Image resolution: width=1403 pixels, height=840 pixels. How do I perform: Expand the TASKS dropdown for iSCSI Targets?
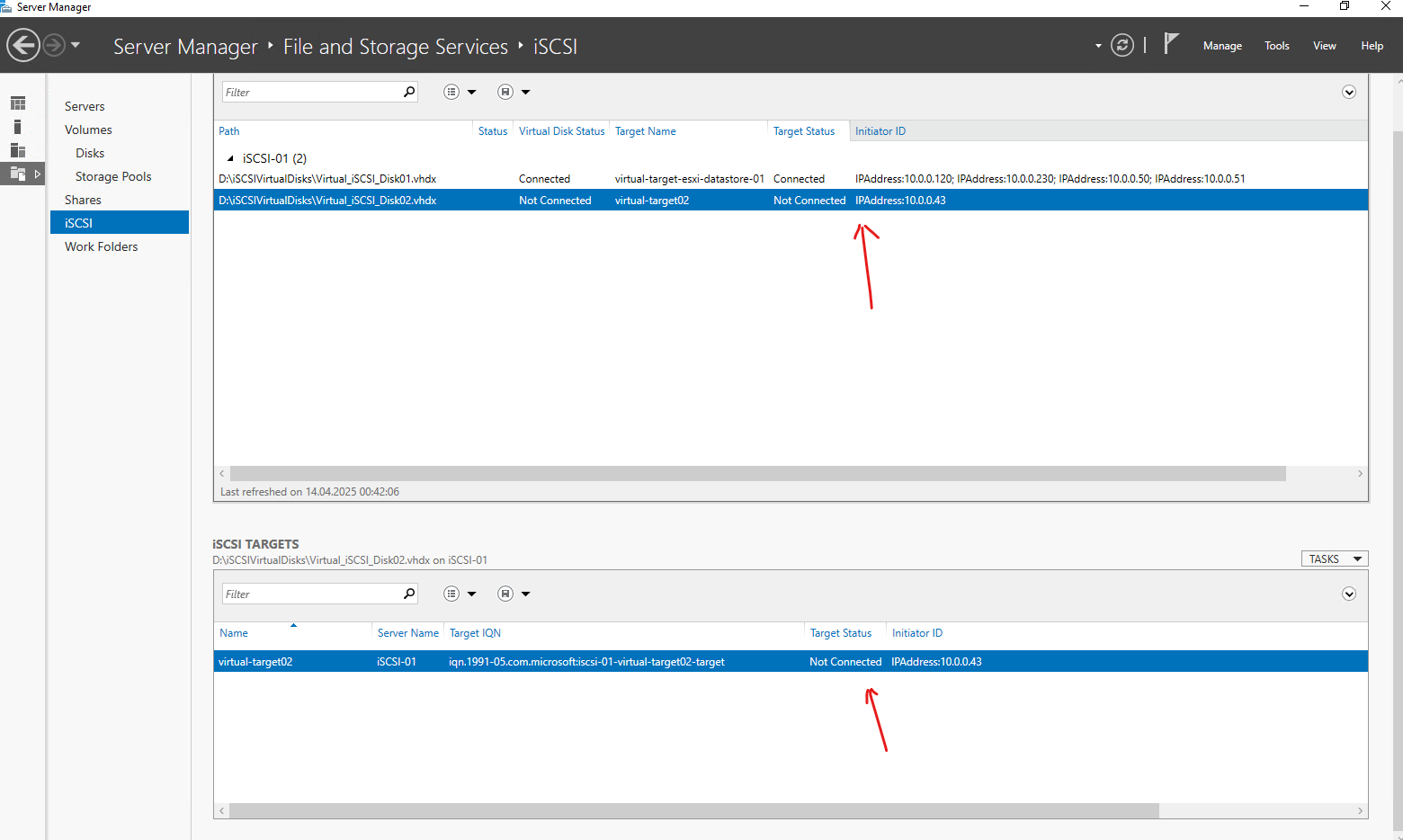(x=1335, y=559)
